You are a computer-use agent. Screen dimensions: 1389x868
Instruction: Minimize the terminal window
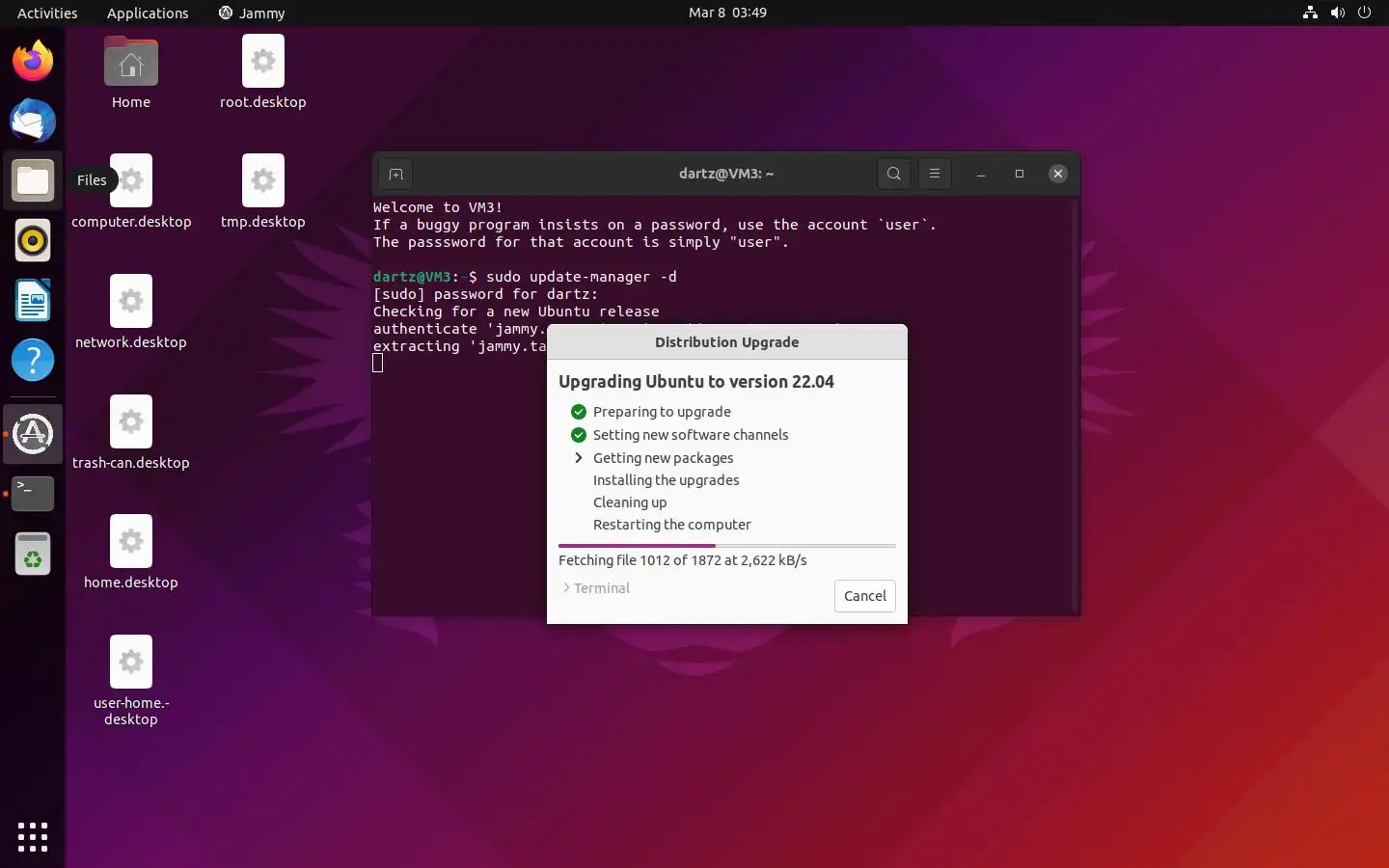pos(981,174)
